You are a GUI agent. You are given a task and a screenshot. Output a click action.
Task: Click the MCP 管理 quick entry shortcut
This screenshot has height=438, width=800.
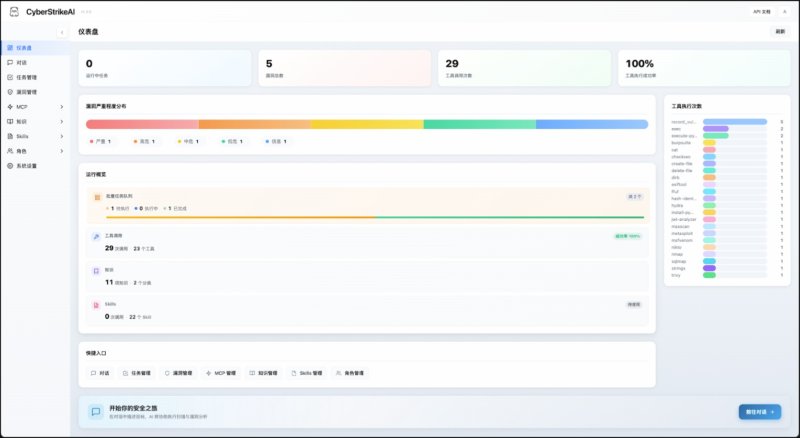[219, 372]
